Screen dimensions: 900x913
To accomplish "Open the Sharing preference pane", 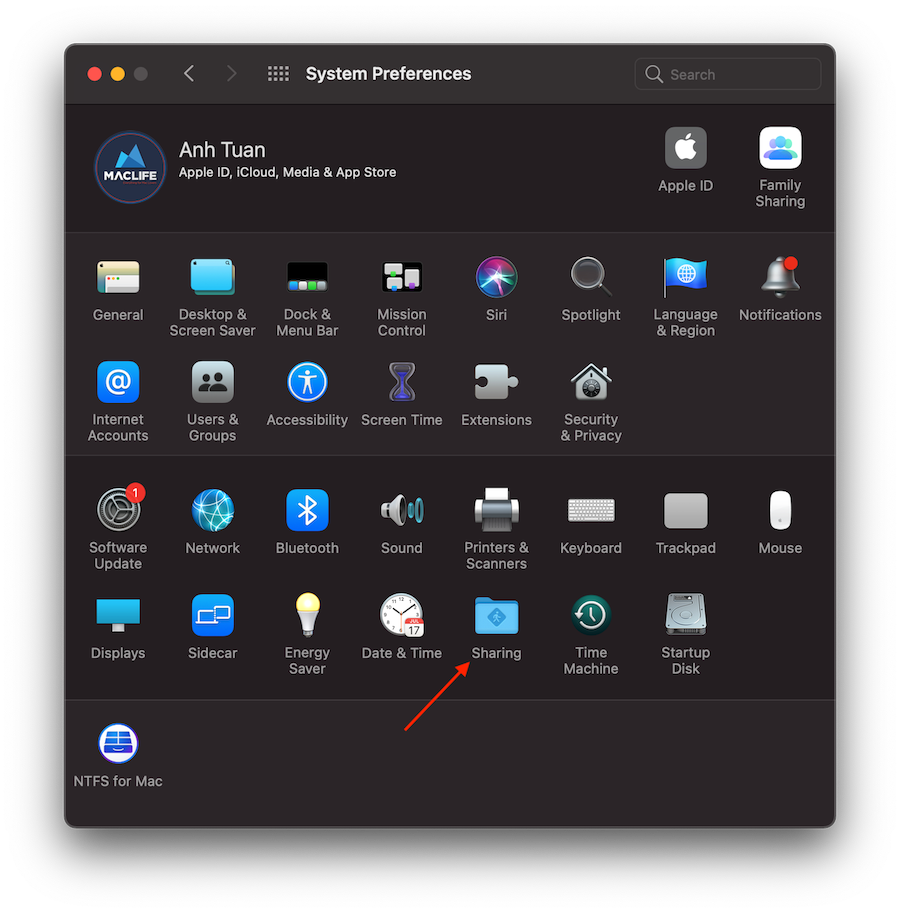I will (496, 616).
